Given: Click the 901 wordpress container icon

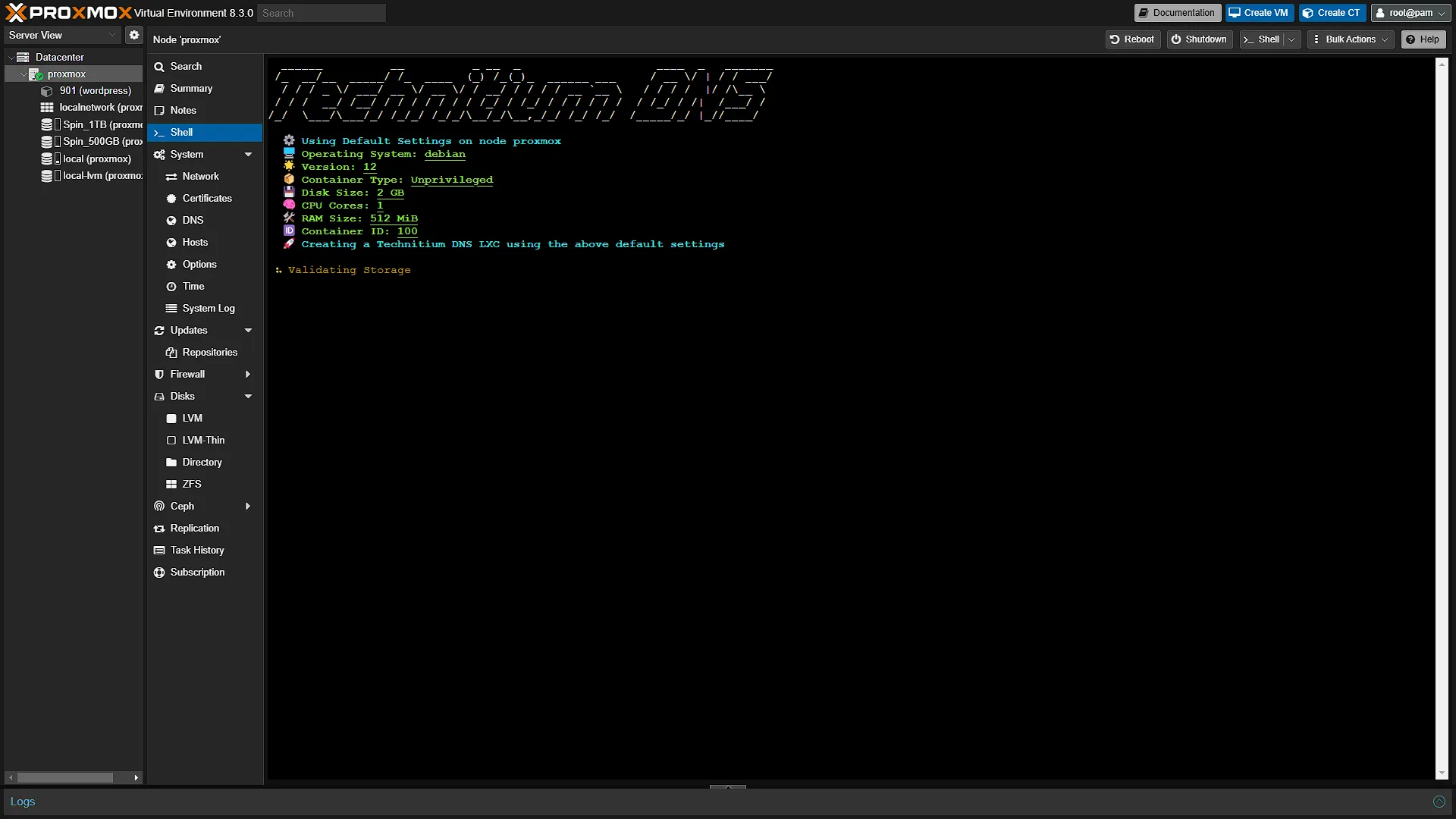Looking at the screenshot, I should pyautogui.click(x=47, y=91).
